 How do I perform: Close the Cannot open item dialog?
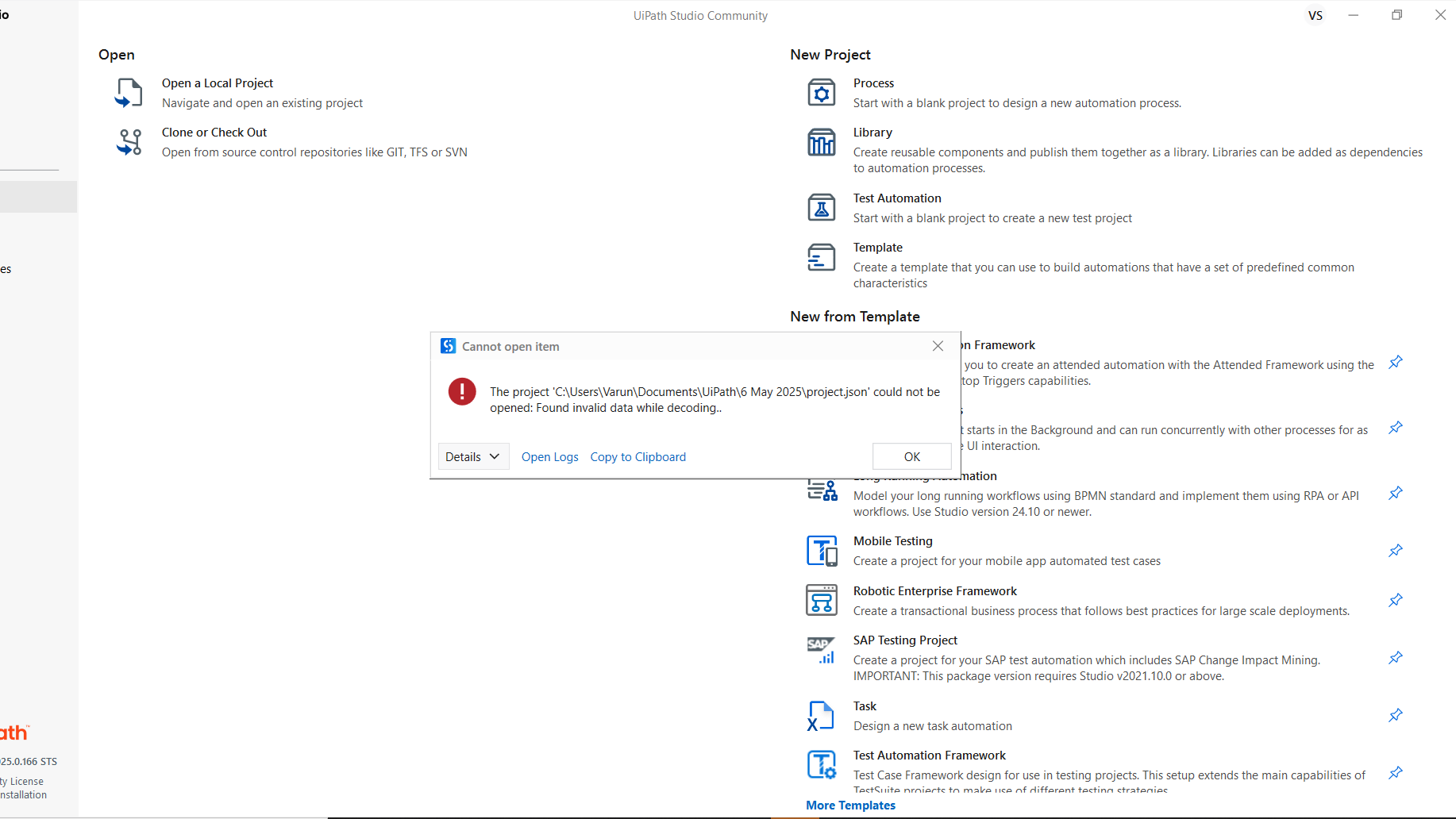pos(938,346)
